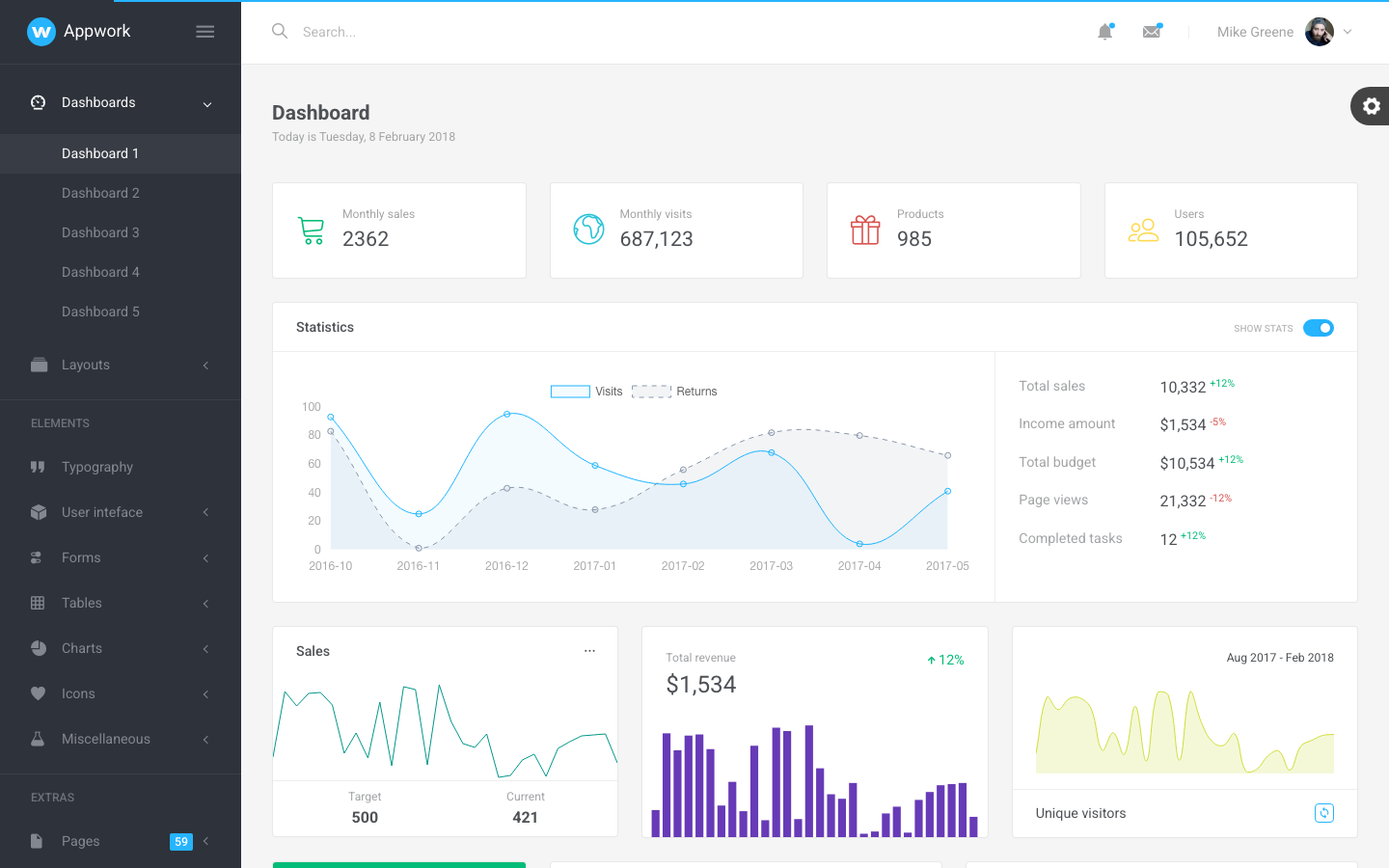This screenshot has height=868, width=1389.
Task: Open the settings gear panel
Action: 1371,106
